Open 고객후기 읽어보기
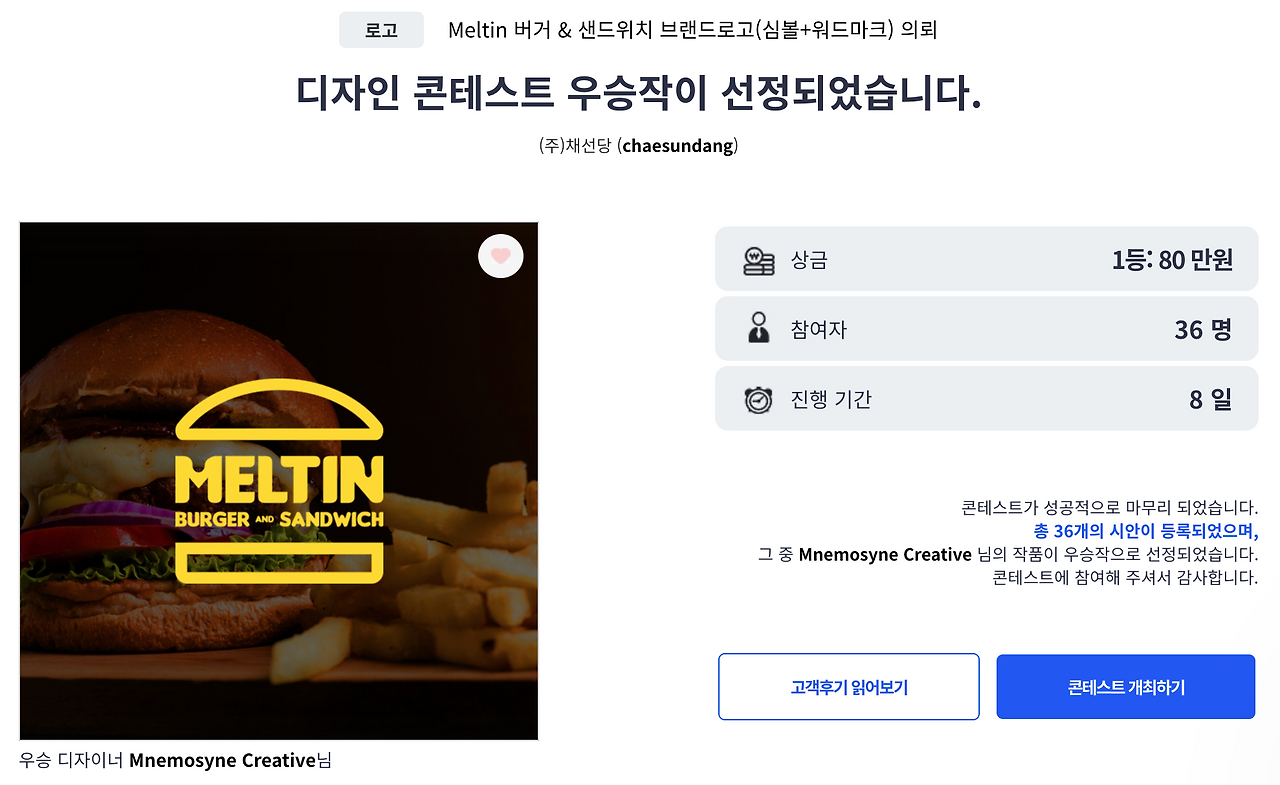The width and height of the screenshot is (1280, 785). pos(848,686)
